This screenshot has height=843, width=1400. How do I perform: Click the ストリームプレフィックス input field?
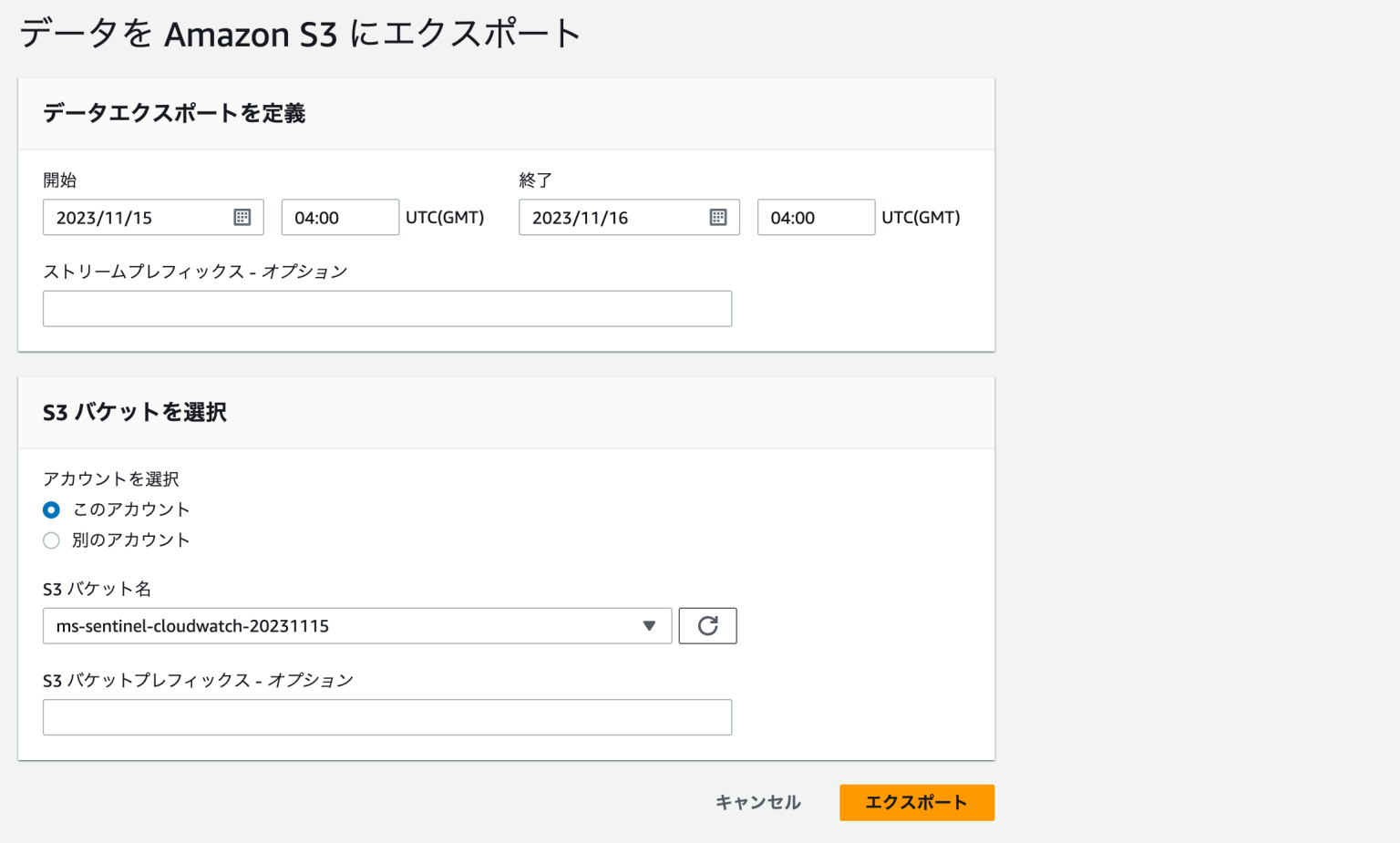[x=386, y=308]
